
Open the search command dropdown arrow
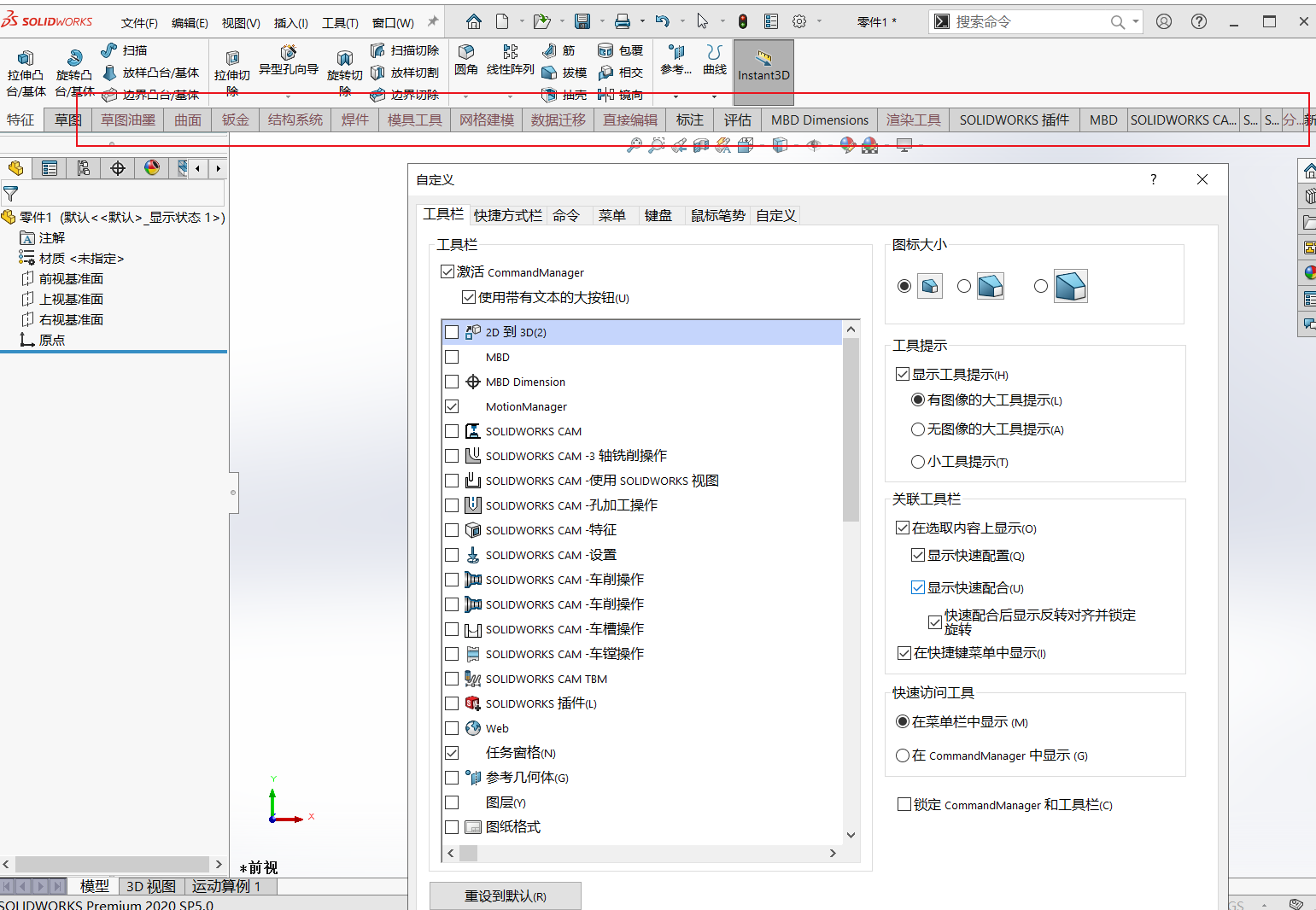pos(1133,20)
